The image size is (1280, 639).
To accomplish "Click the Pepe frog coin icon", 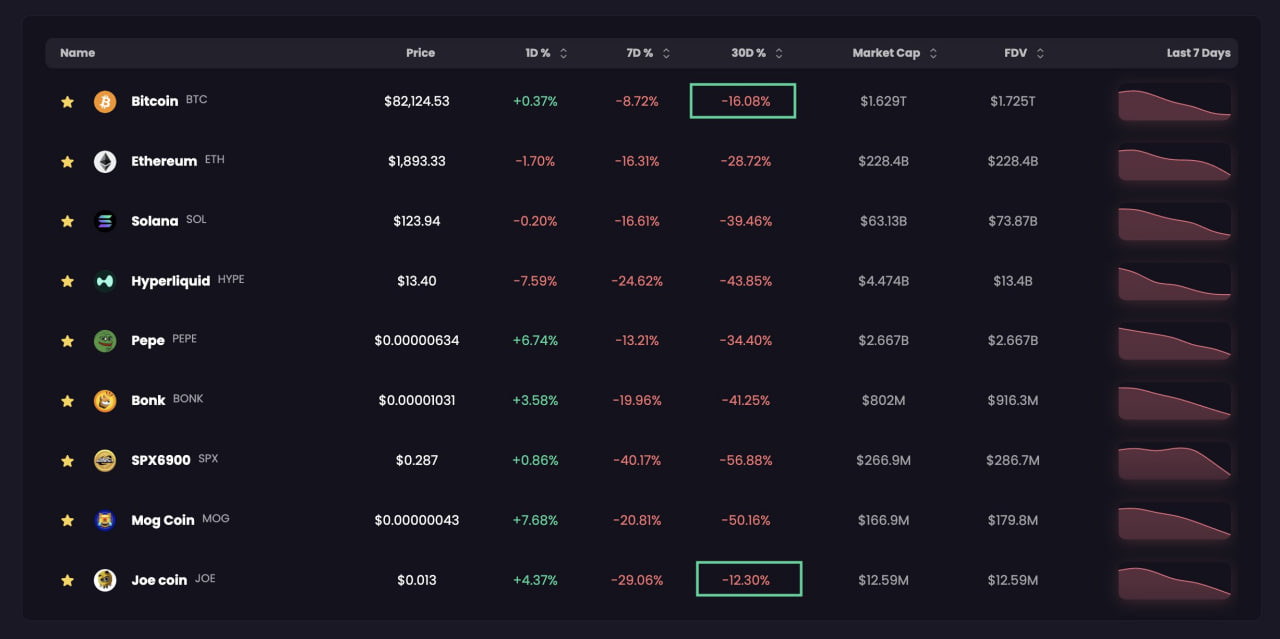I will (x=105, y=341).
